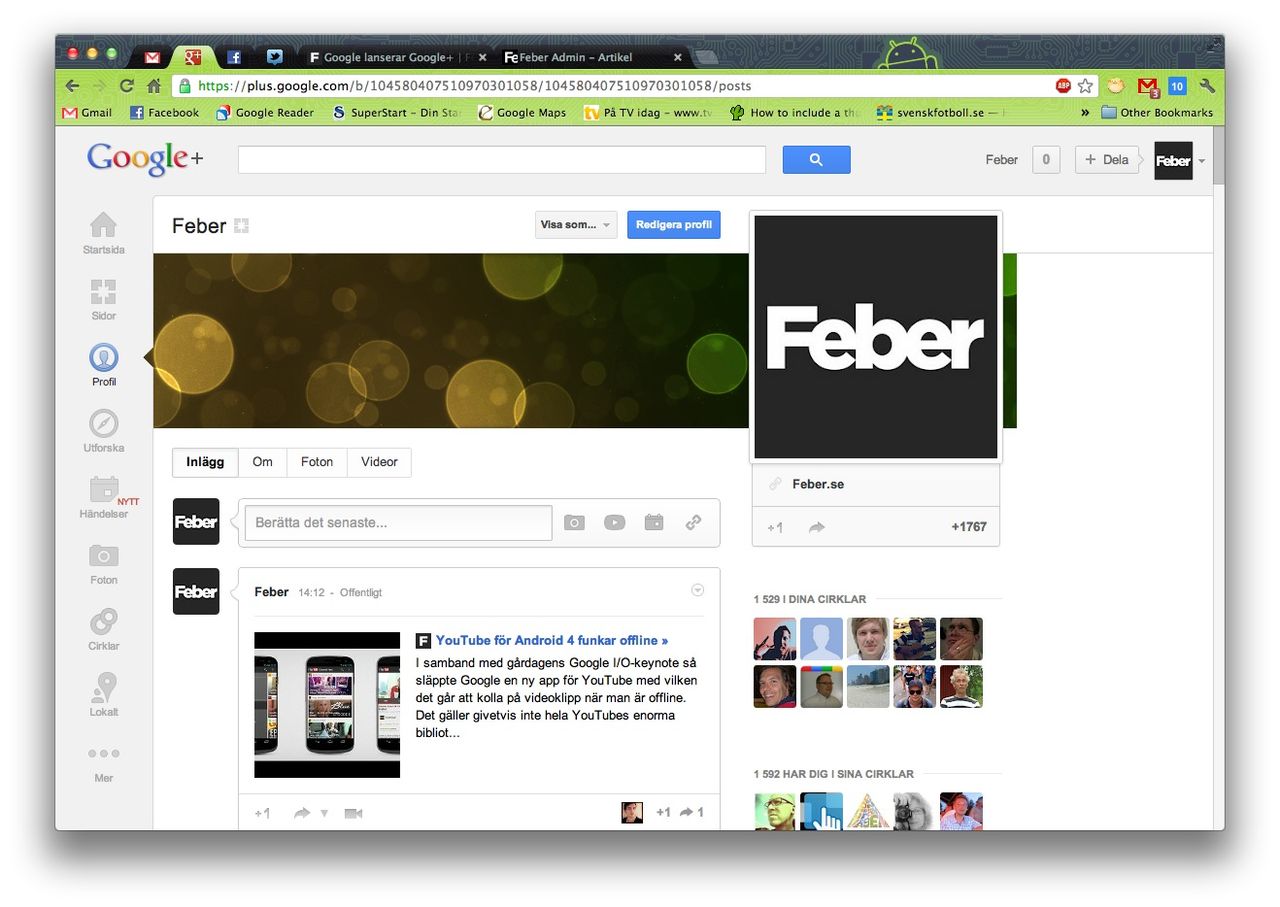The image size is (1280, 907).
Task: Switch to the pinned Facebook tab
Action: 234,57
